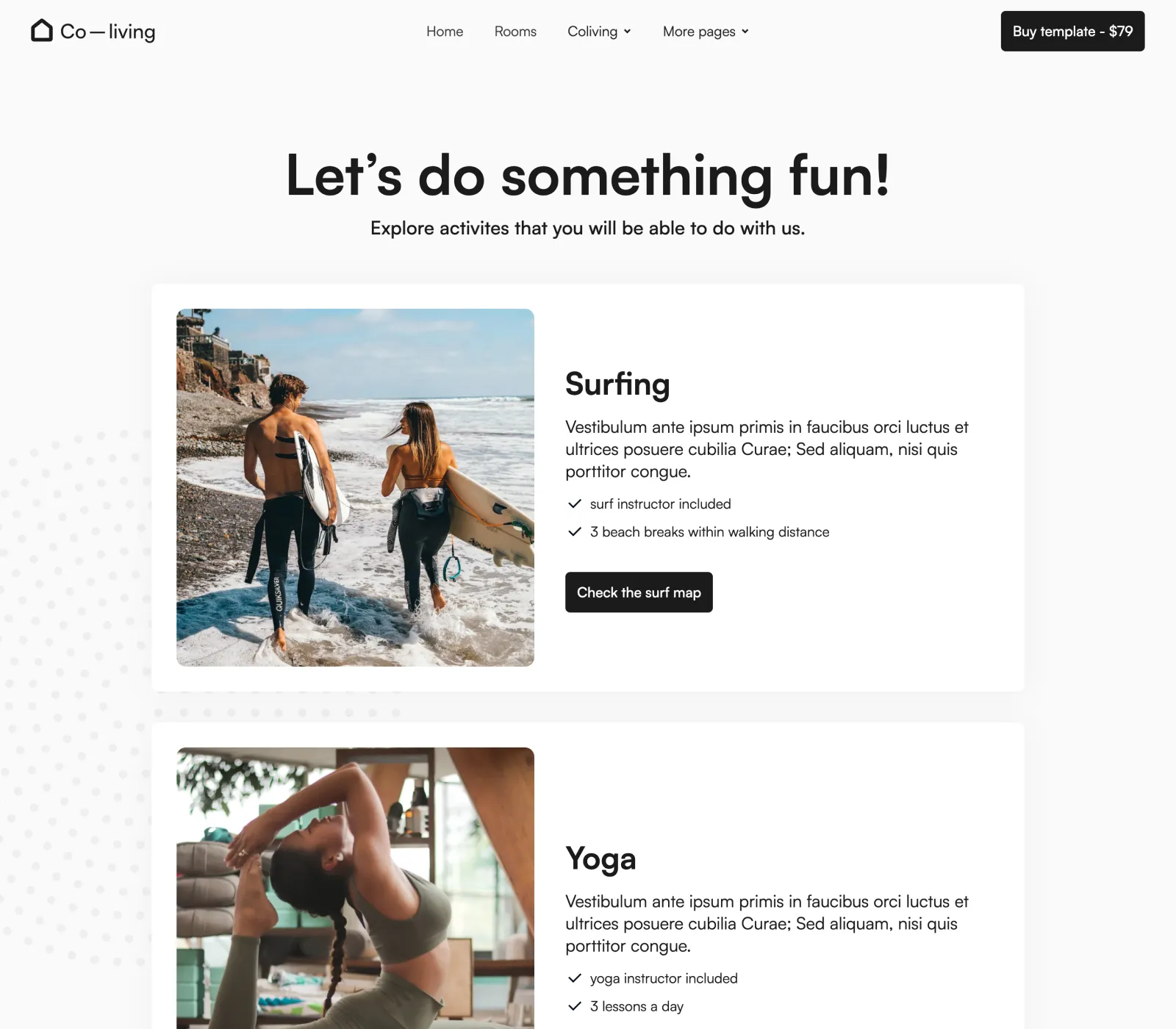Viewport: 1176px width, 1029px height.
Task: Click Check the surf map button
Action: 639,592
